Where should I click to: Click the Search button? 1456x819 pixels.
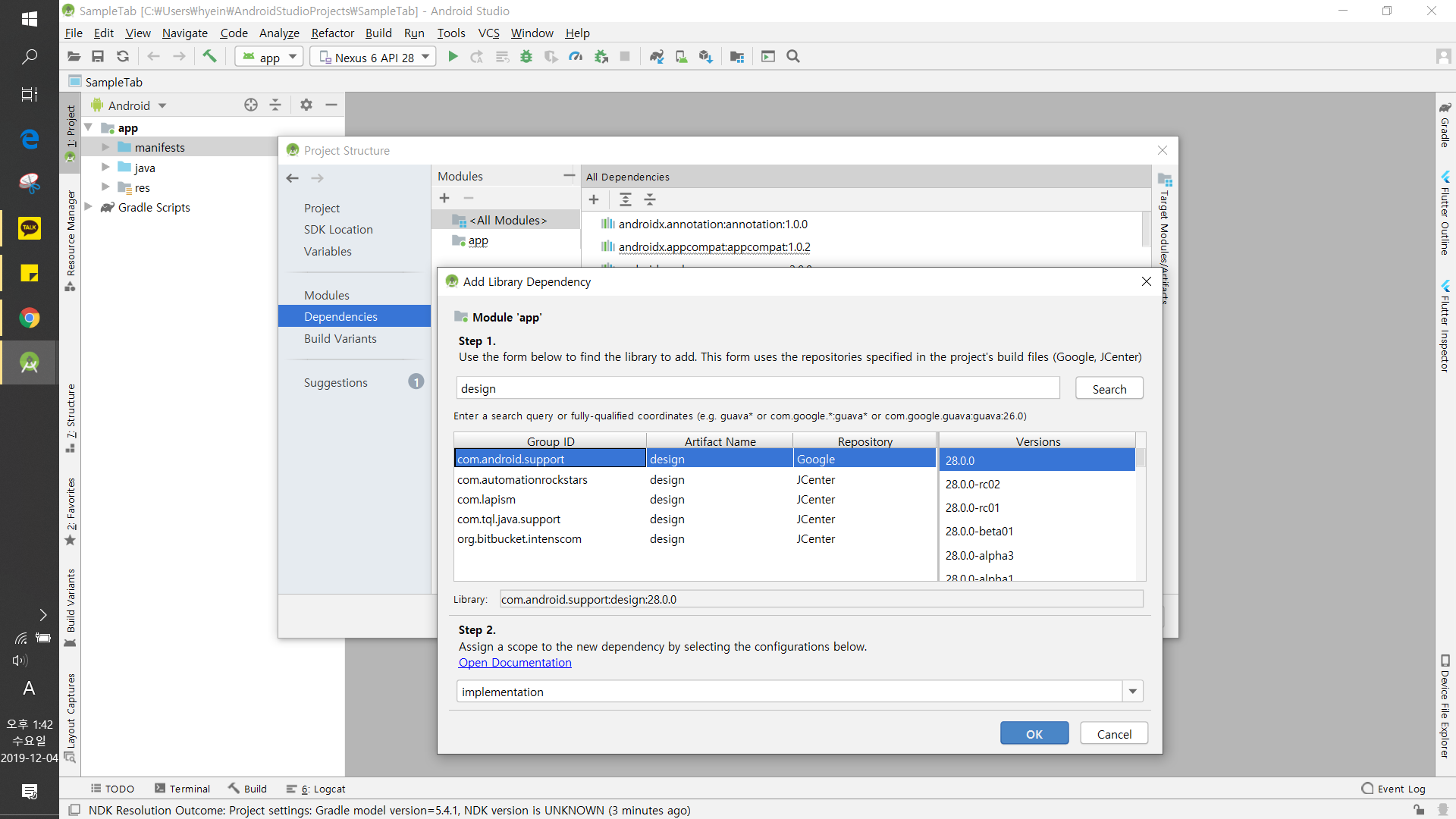click(x=1109, y=389)
